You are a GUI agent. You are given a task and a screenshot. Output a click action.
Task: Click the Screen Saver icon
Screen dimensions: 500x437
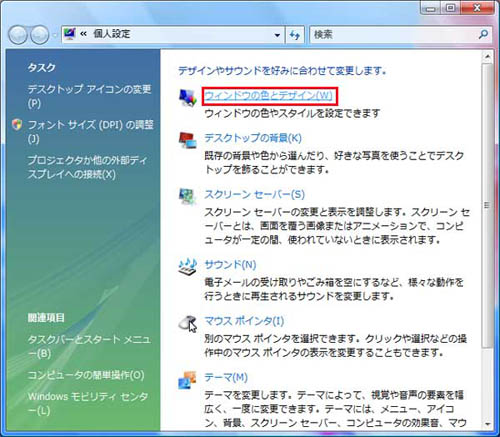188,196
